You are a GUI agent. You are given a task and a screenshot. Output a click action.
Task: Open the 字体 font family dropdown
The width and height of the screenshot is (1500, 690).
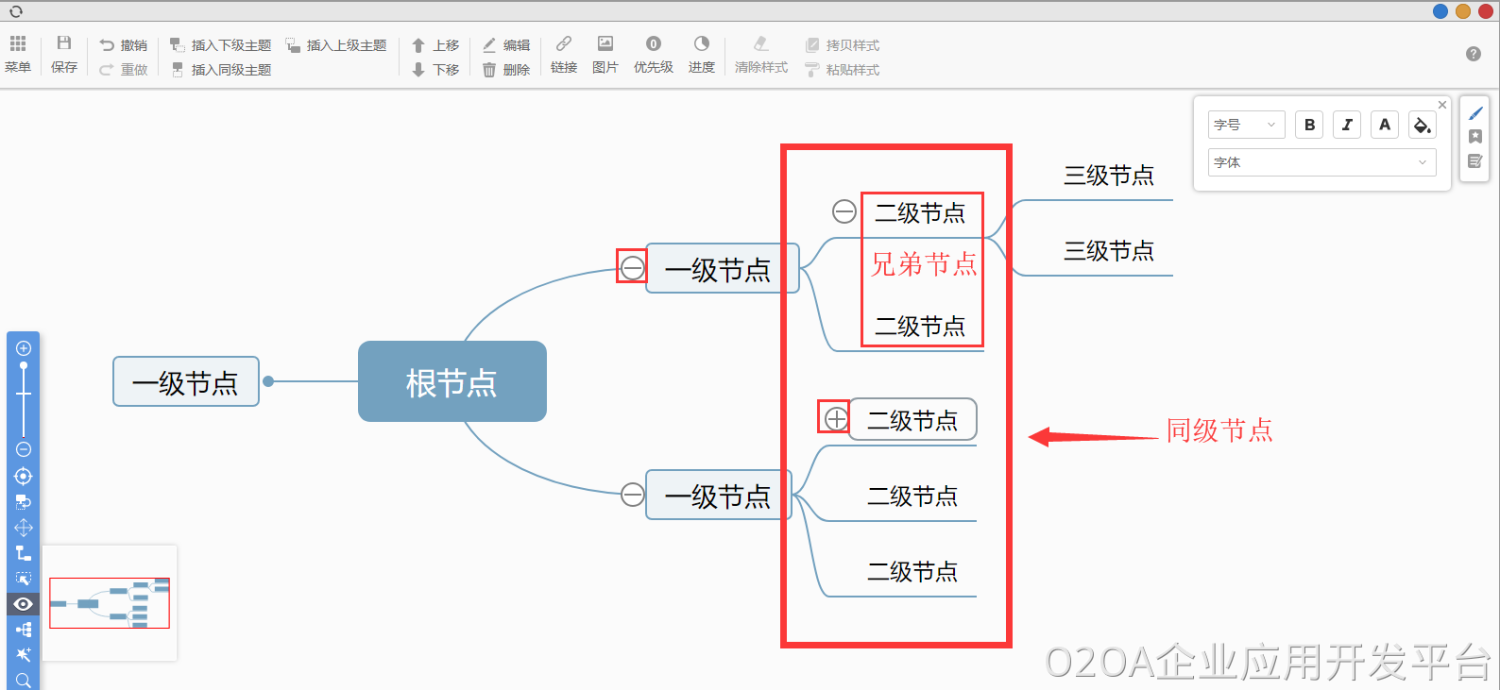coord(1321,162)
